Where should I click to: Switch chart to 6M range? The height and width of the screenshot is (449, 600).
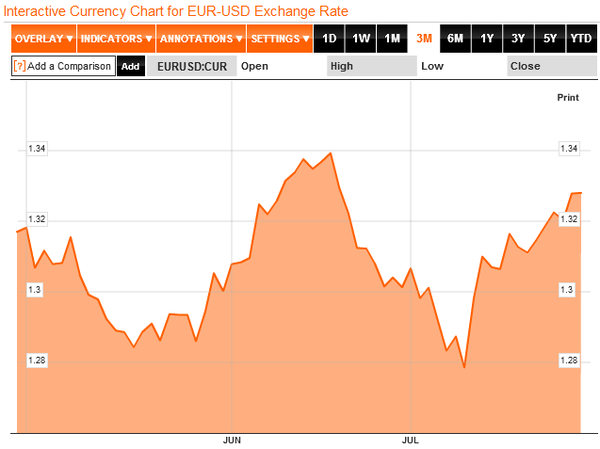455,39
